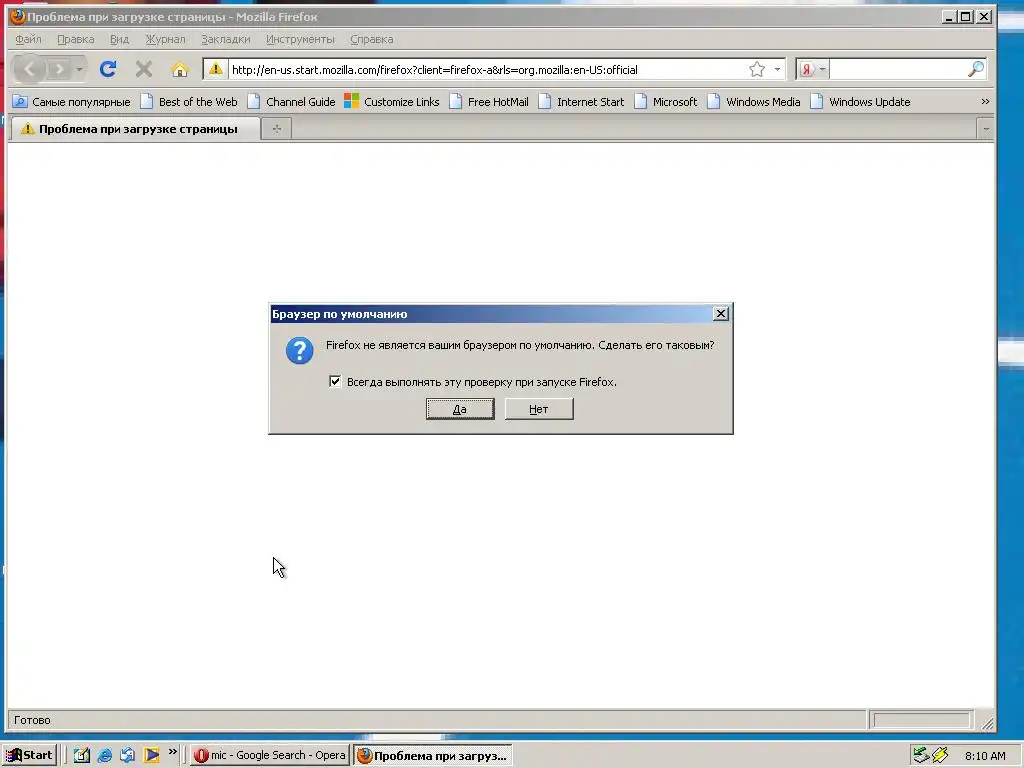Run search with the magnifier icon
Viewport: 1024px width, 768px height.
(x=976, y=69)
